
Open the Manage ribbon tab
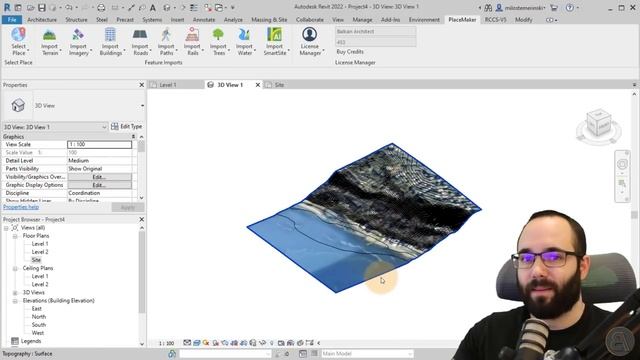362,20
